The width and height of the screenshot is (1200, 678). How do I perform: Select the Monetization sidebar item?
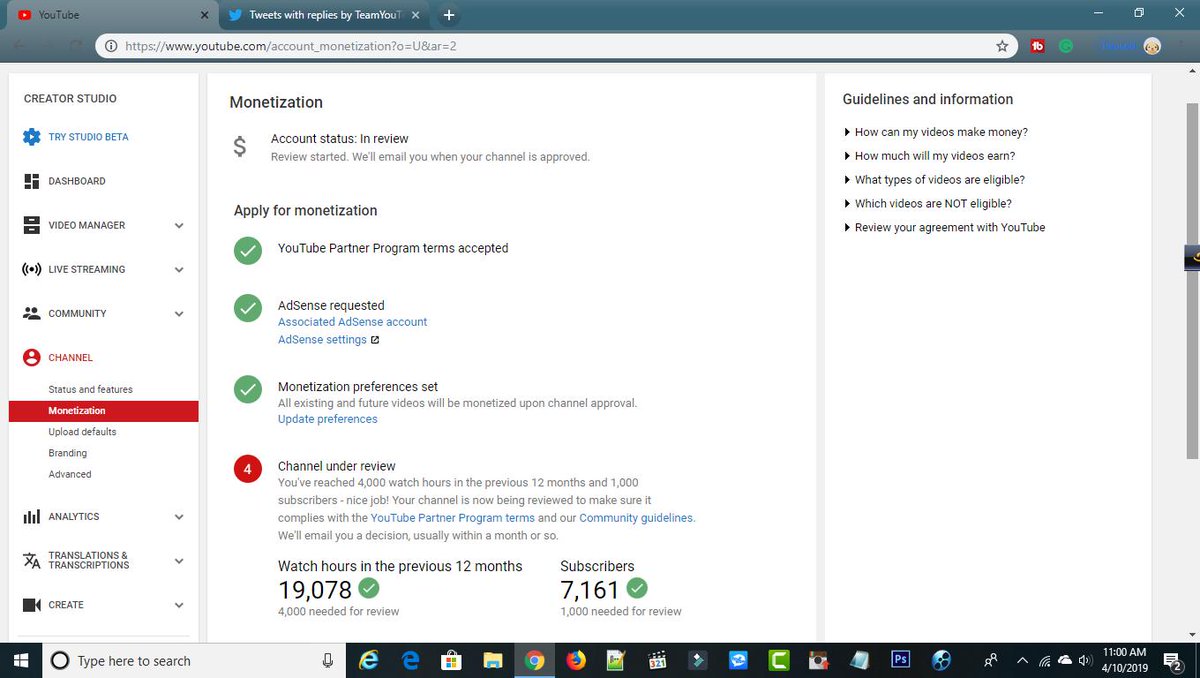coord(104,411)
